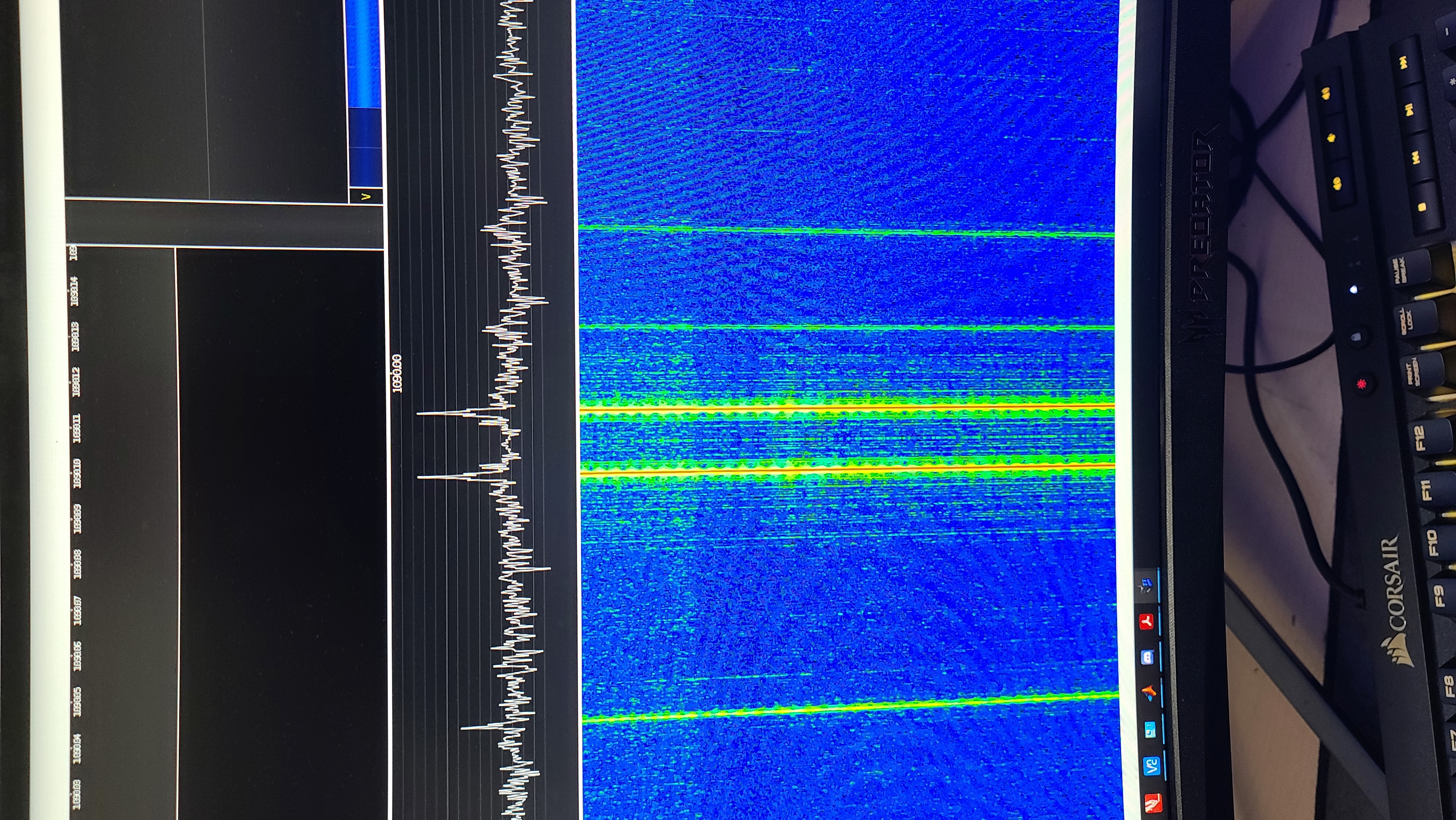Click the 1090.00 frequency marker label

point(397,373)
